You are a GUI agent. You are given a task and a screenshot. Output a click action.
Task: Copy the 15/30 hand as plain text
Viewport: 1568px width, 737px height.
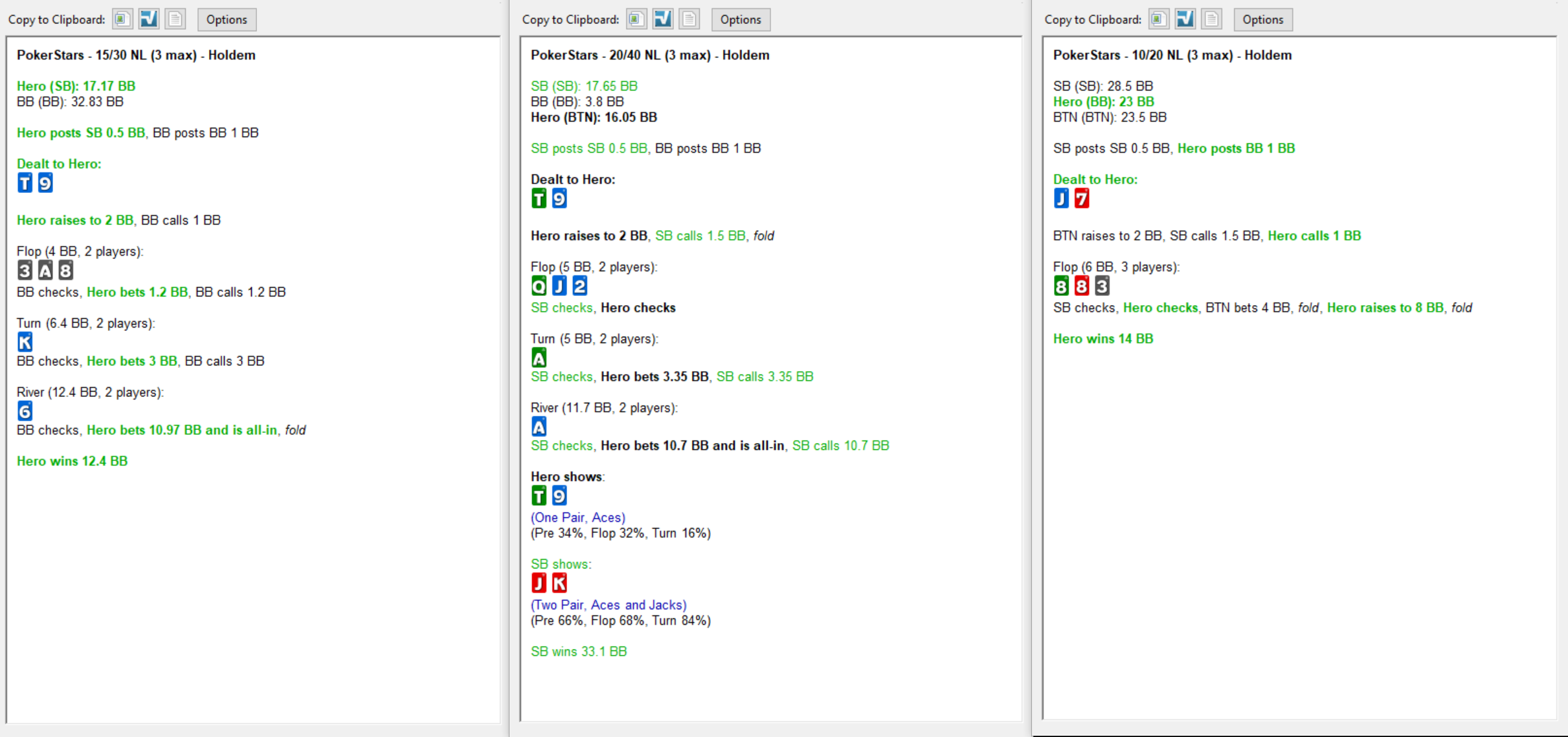[175, 19]
